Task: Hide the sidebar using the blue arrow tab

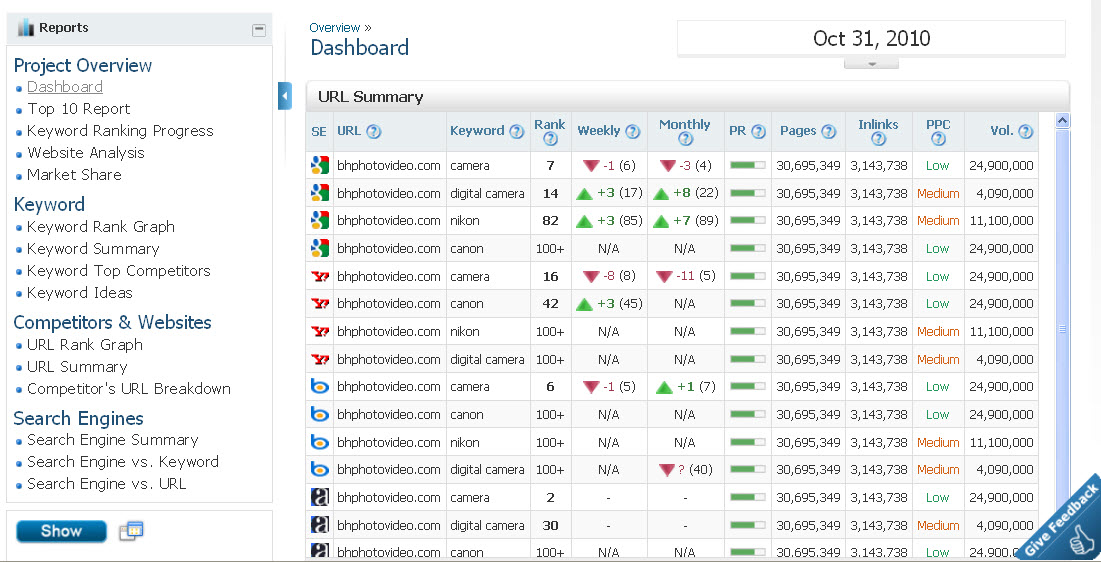Action: [x=285, y=96]
